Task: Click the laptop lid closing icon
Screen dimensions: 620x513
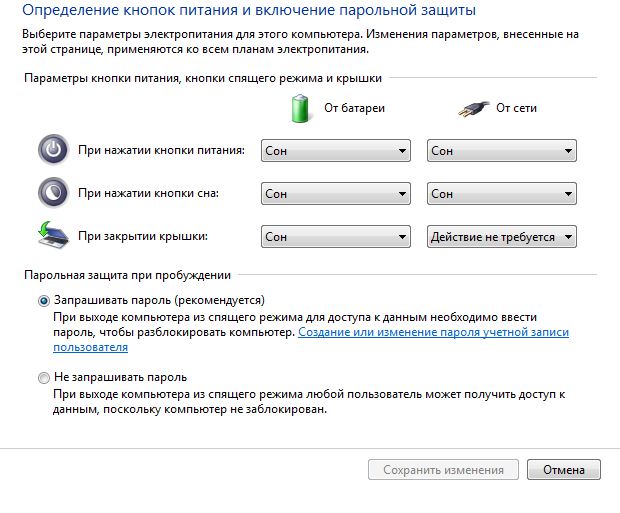Action: click(52, 236)
